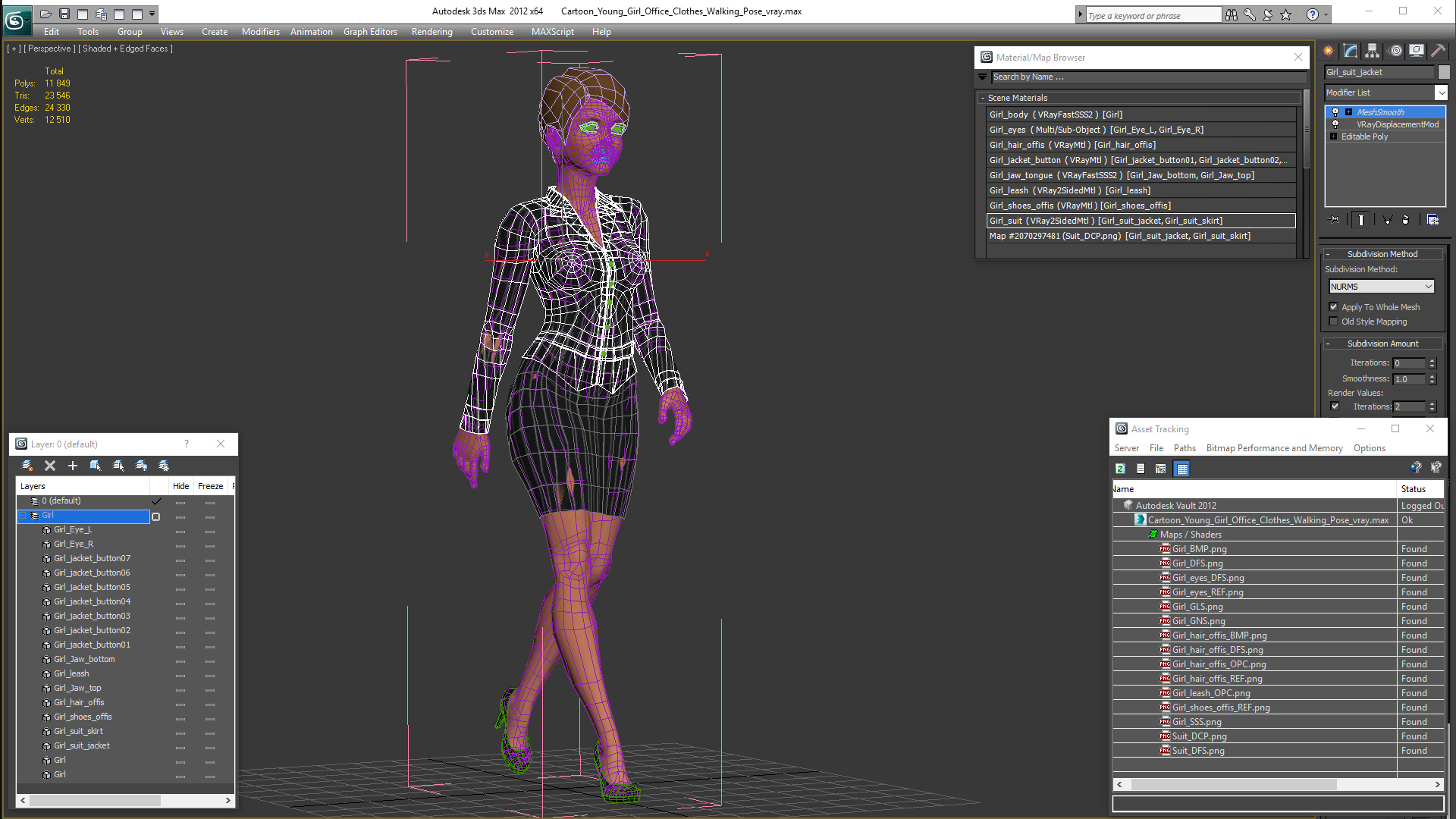Open the Create command panel tab
The height and width of the screenshot is (819, 1456).
tap(1329, 51)
